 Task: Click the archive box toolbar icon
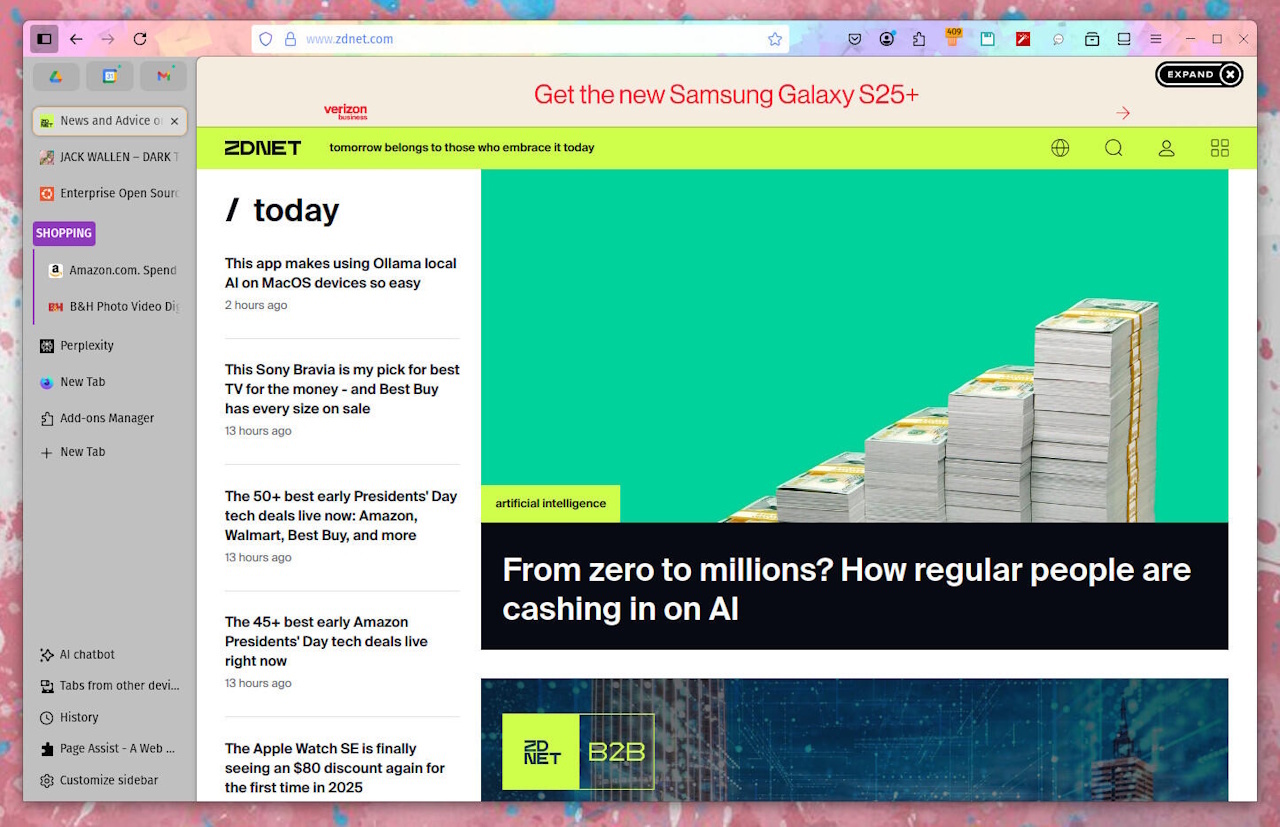tap(1092, 39)
